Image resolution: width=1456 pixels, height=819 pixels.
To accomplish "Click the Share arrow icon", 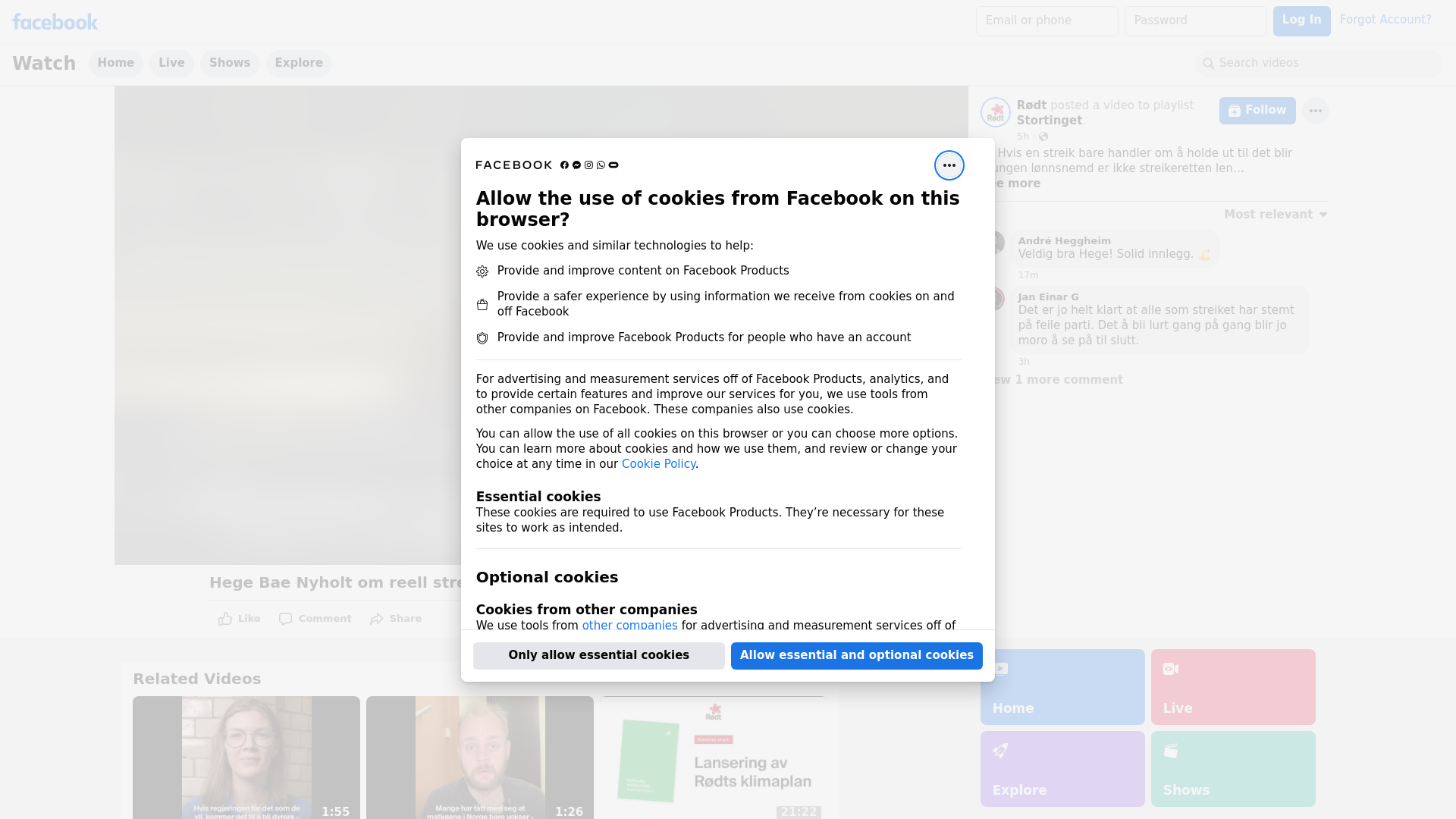I will pyautogui.click(x=377, y=619).
